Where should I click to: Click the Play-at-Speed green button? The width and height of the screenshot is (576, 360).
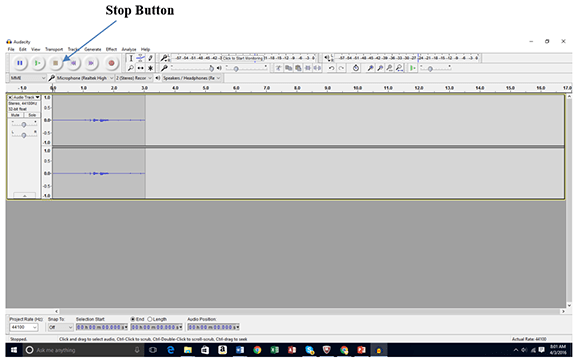(x=413, y=68)
